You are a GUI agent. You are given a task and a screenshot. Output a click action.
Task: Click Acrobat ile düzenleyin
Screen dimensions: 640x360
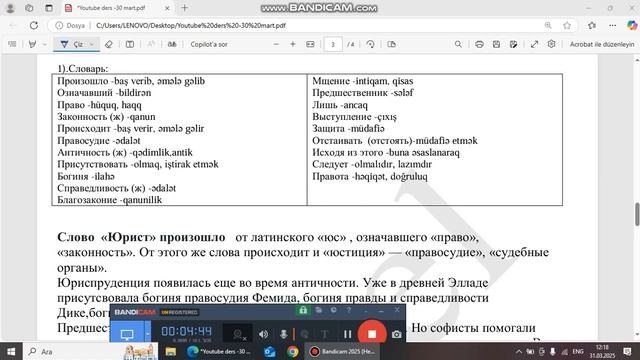tap(602, 44)
